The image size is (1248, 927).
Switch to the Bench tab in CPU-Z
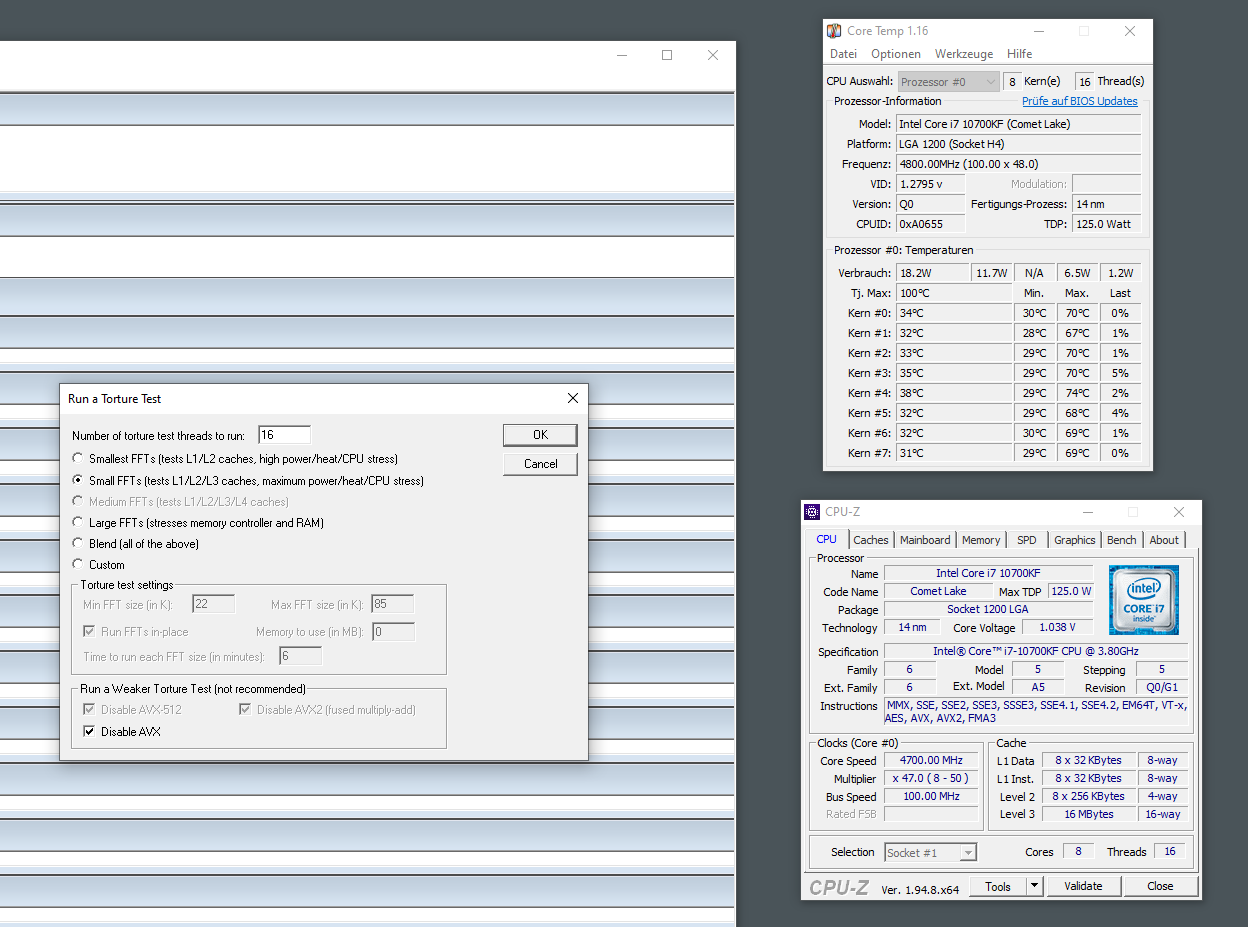tap(1121, 540)
